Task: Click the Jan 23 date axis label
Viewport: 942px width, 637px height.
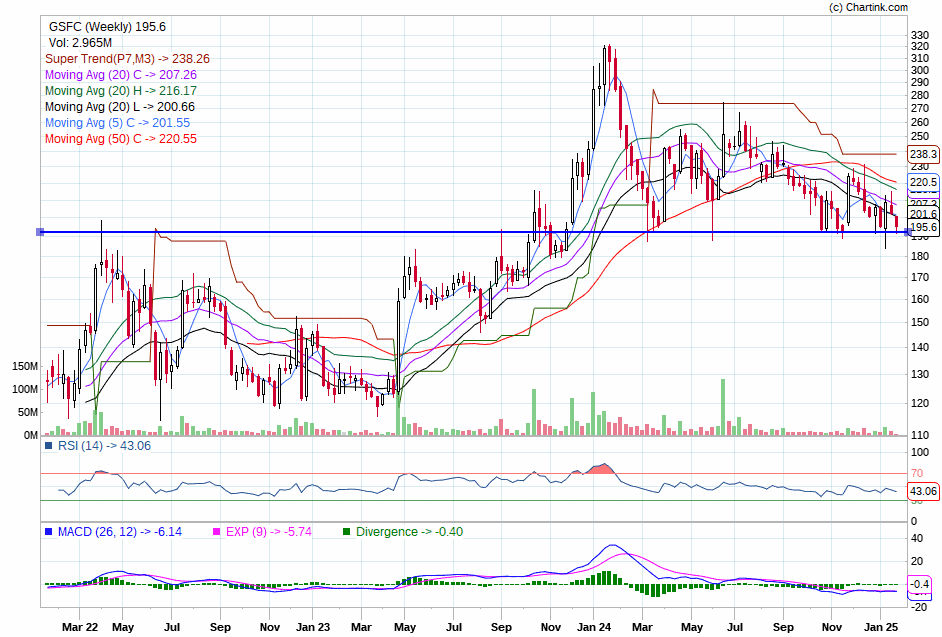Action: point(313,627)
